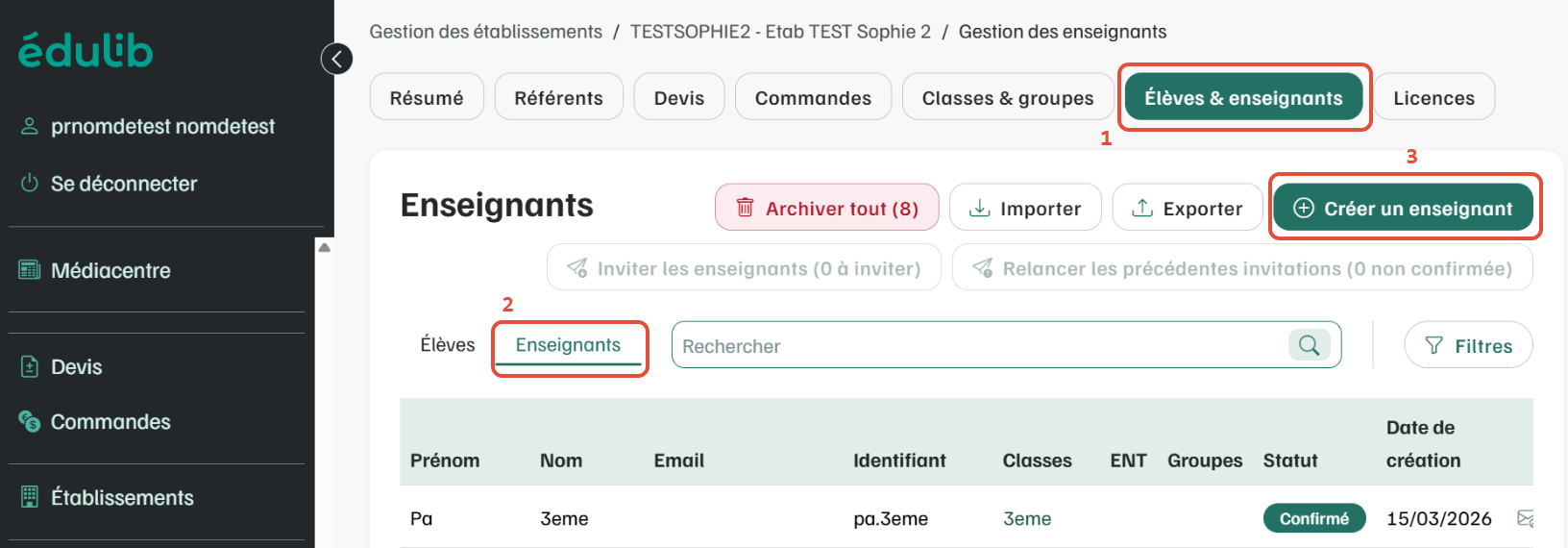The image size is (1568, 548).
Task: Open the Classes & groupes tab
Action: pyautogui.click(x=1008, y=97)
